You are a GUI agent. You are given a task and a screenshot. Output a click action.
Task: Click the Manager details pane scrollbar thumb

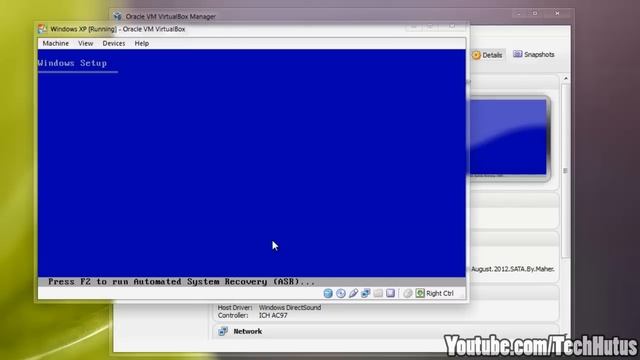click(x=565, y=171)
